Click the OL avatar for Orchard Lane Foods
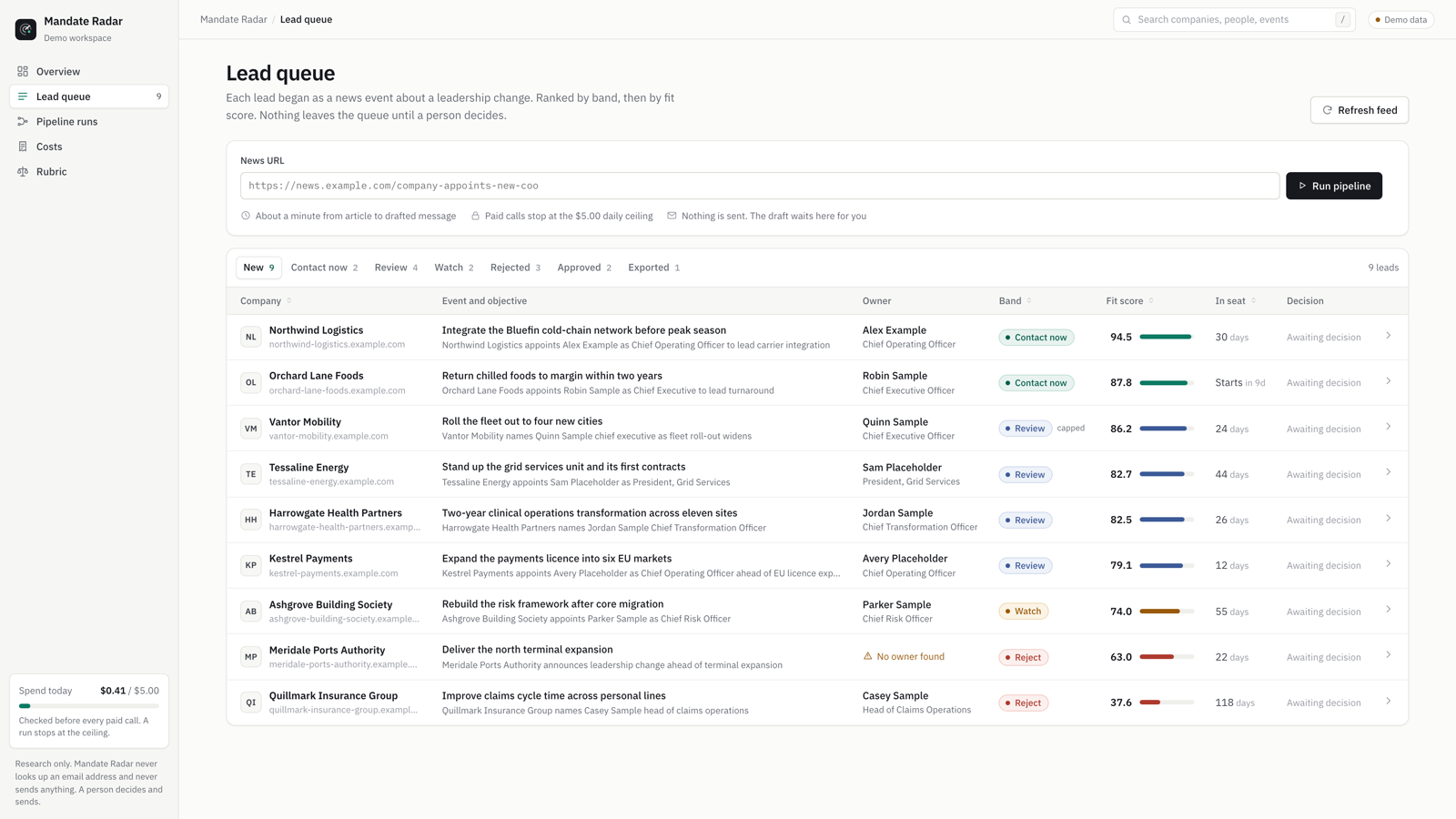 point(251,382)
